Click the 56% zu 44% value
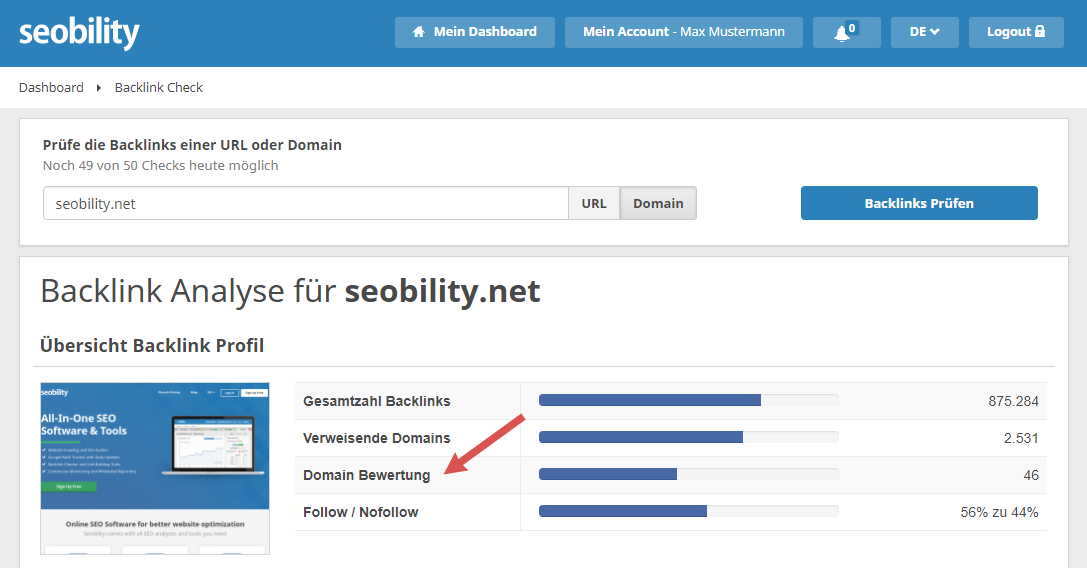Viewport: 1087px width, 568px height. pyautogui.click(x=999, y=513)
